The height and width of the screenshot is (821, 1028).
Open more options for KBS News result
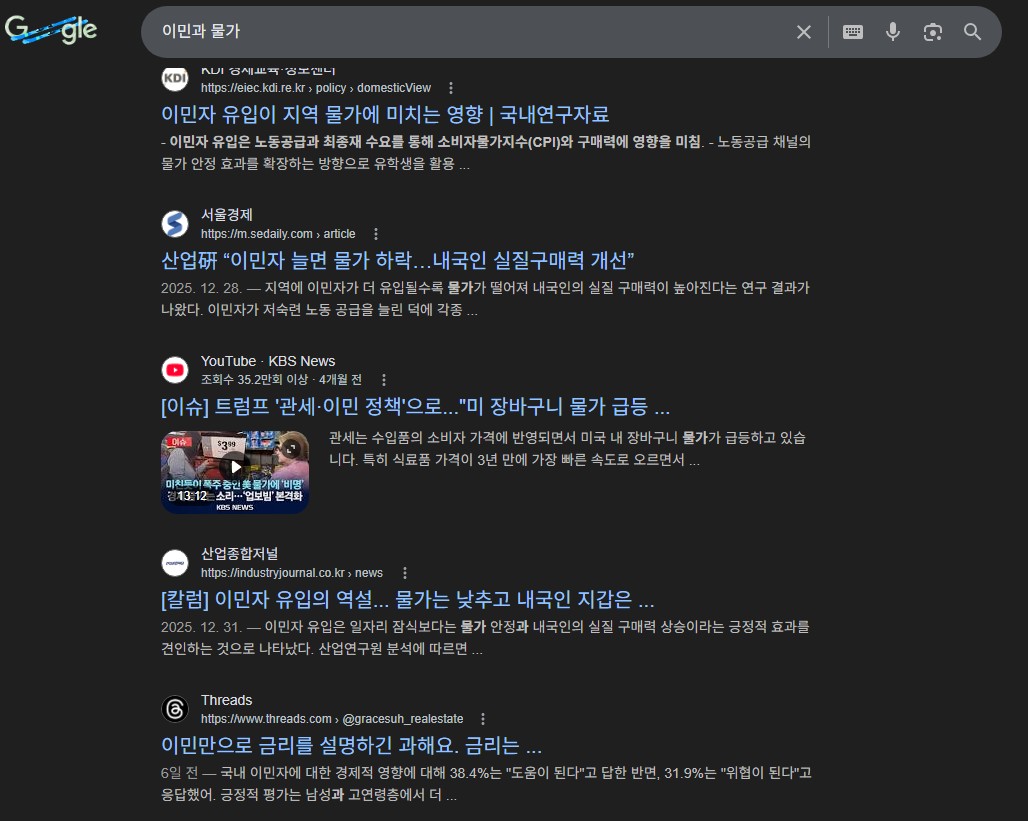383,380
